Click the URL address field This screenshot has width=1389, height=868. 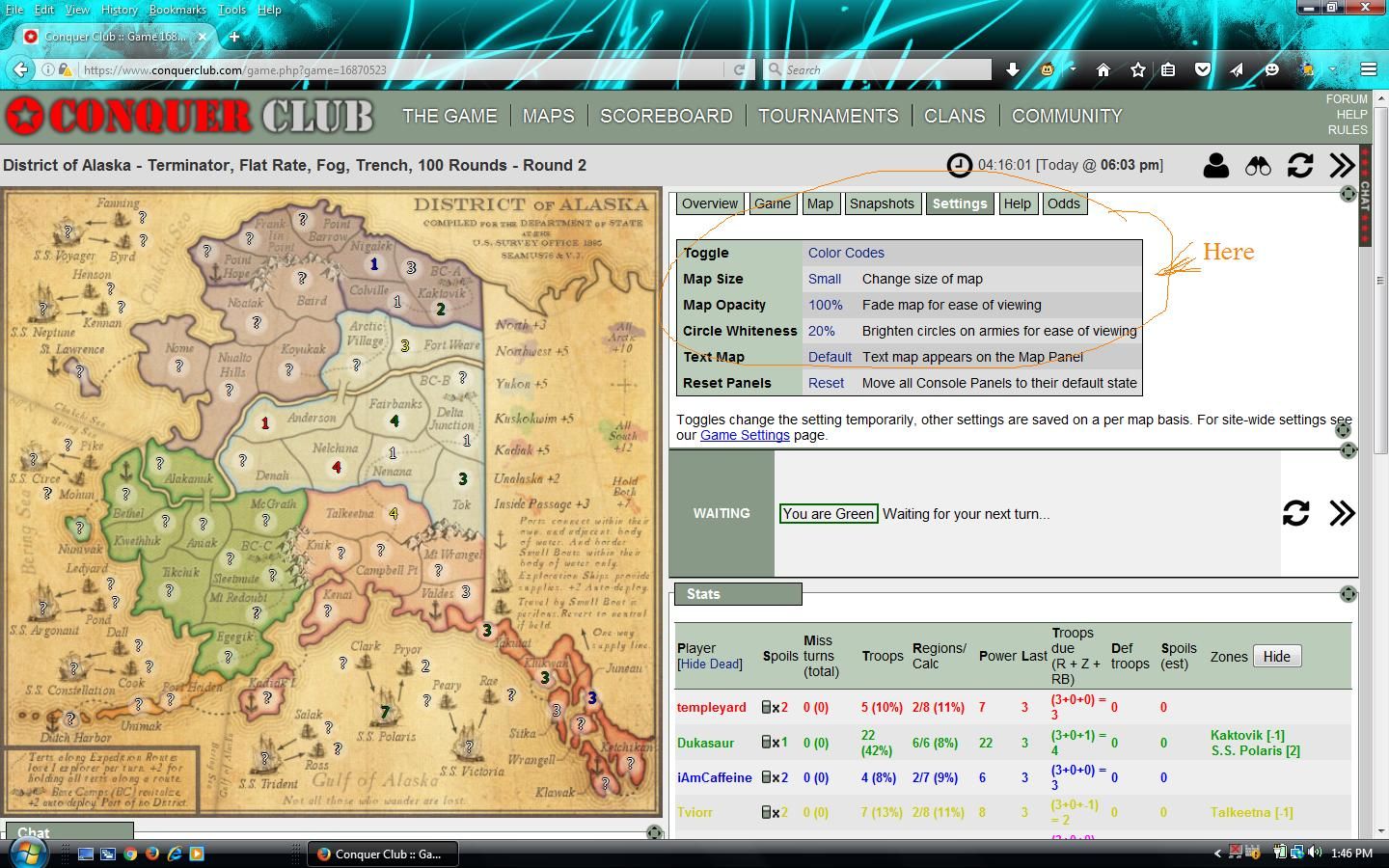point(400,69)
